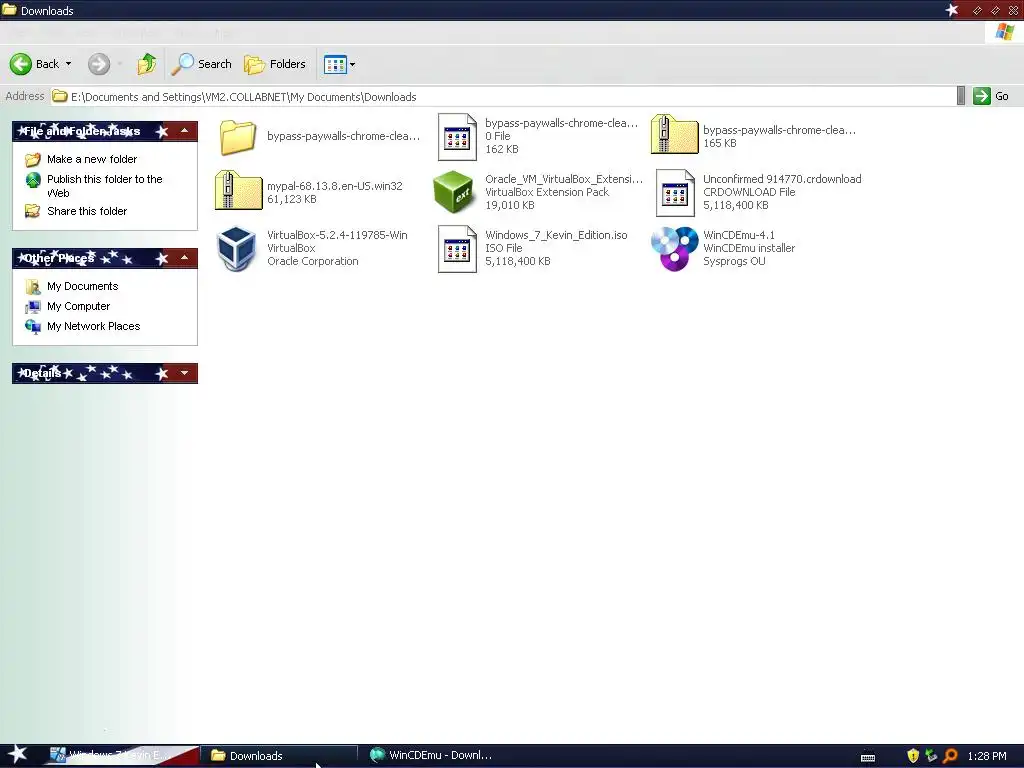Image resolution: width=1024 pixels, height=768 pixels.
Task: Select the VirtualBox-5.2.4 installer icon
Action: pos(236,248)
